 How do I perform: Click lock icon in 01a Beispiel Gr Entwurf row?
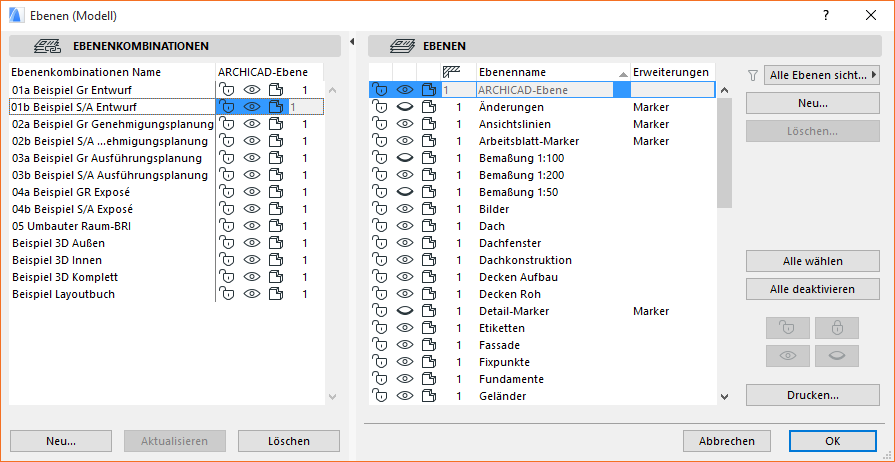(x=228, y=90)
